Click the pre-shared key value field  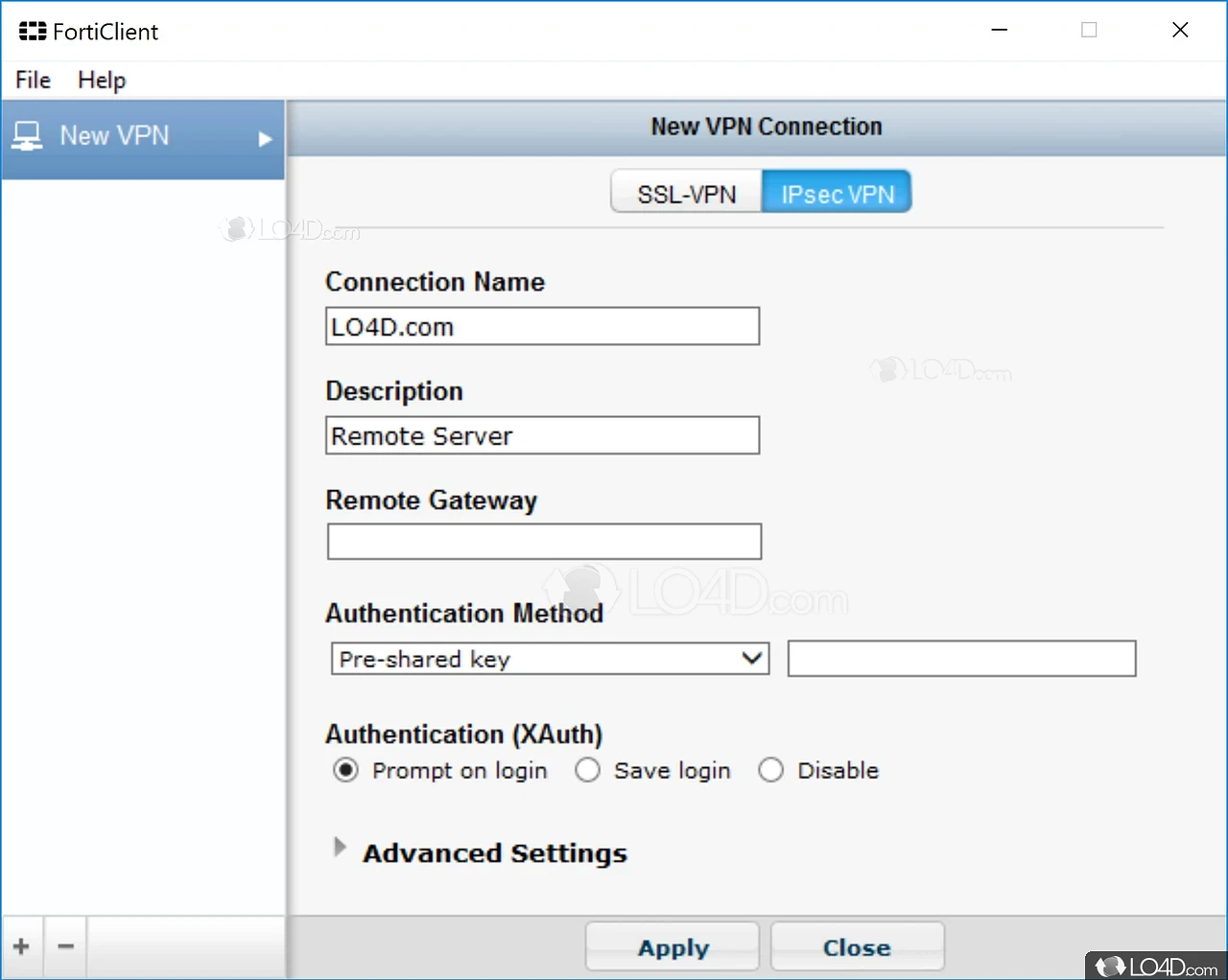click(962, 659)
